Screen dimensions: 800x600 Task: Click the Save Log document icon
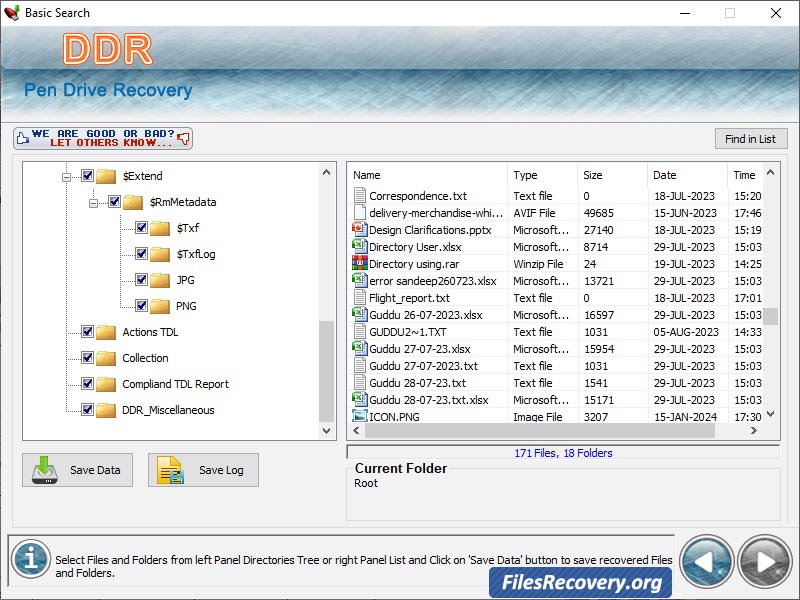point(168,470)
